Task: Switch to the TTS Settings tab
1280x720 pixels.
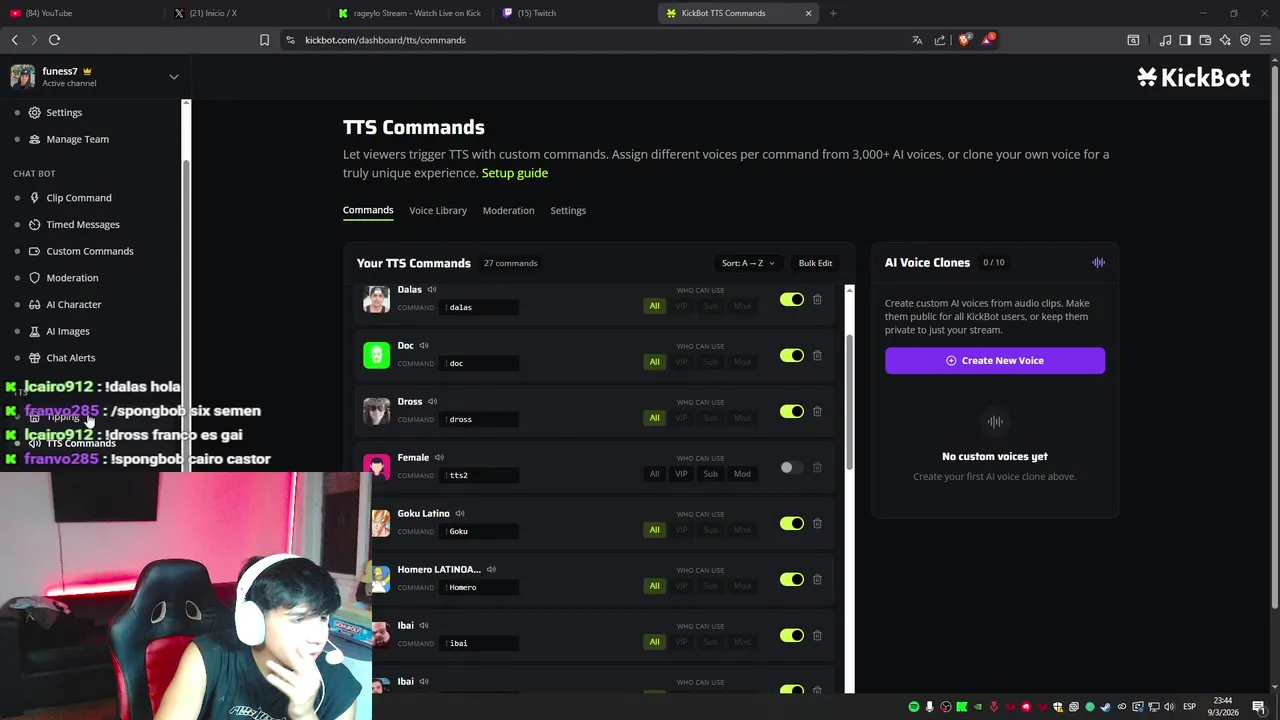Action: [568, 210]
